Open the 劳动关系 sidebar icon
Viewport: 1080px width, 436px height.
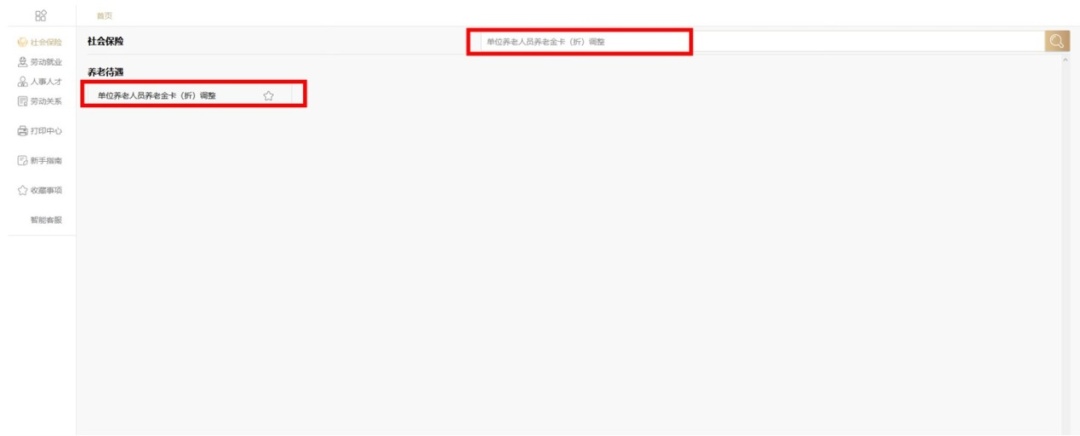[x=22, y=102]
